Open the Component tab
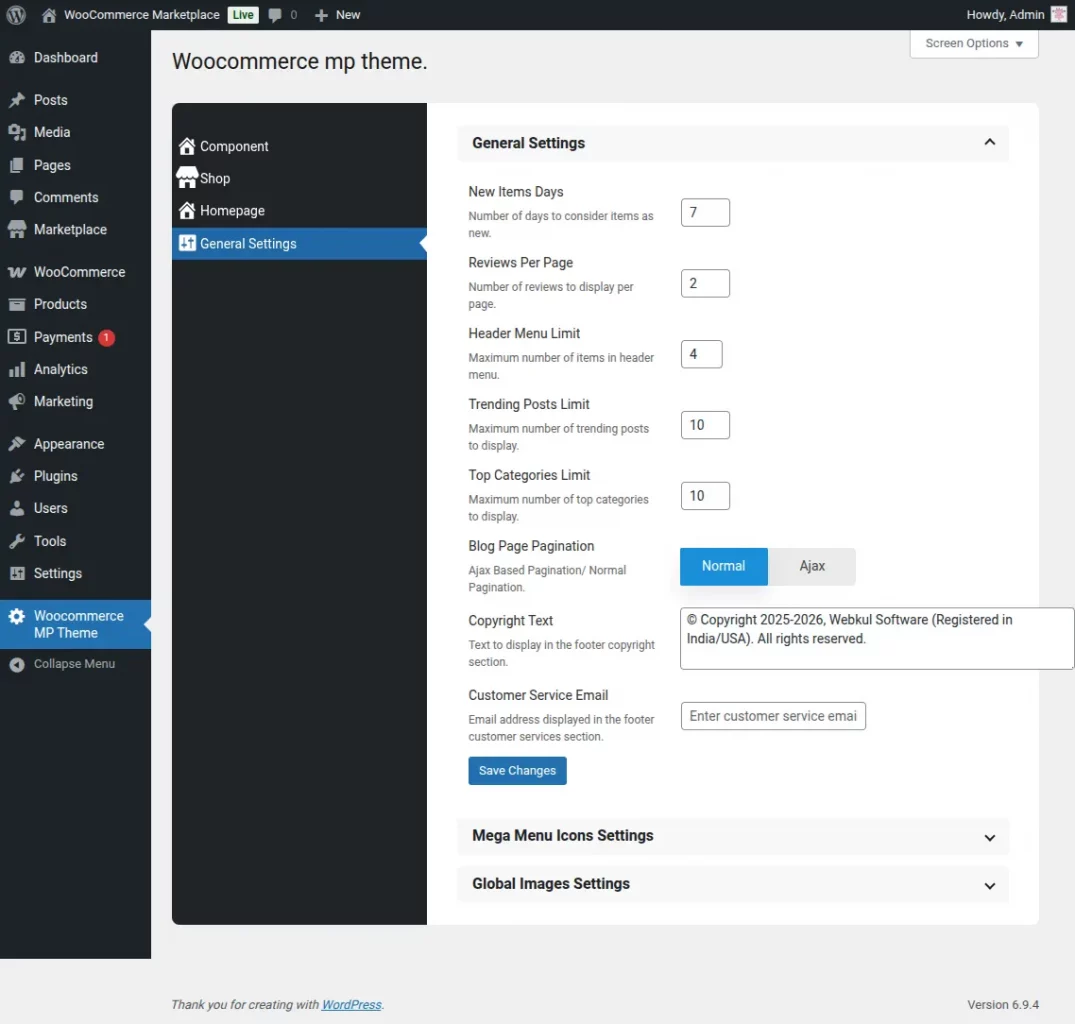Screen dimensions: 1075x1024 tap(299, 146)
